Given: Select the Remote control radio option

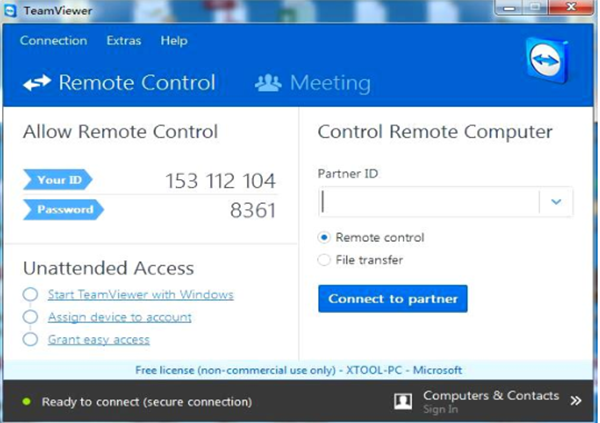Looking at the screenshot, I should [x=324, y=238].
